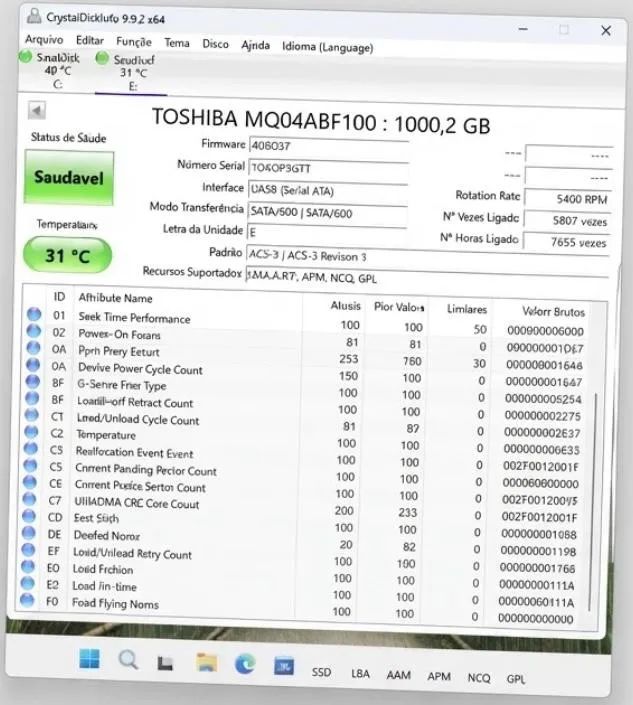Viewport: 633px width, 705px height.
Task: Click blue status circle of Temperature row
Action: click(31, 432)
